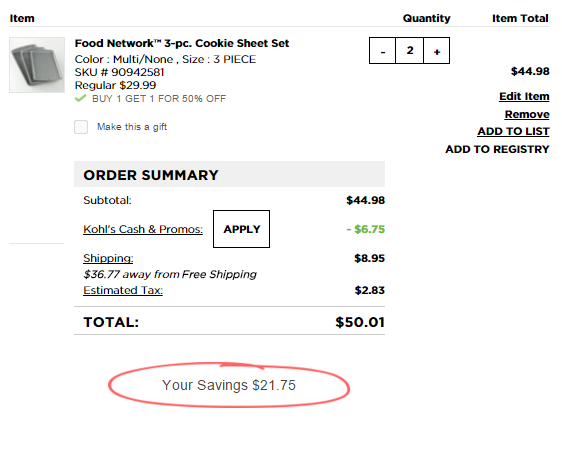Increase quantity with the plus button
This screenshot has height=453, width=562.
[437, 51]
